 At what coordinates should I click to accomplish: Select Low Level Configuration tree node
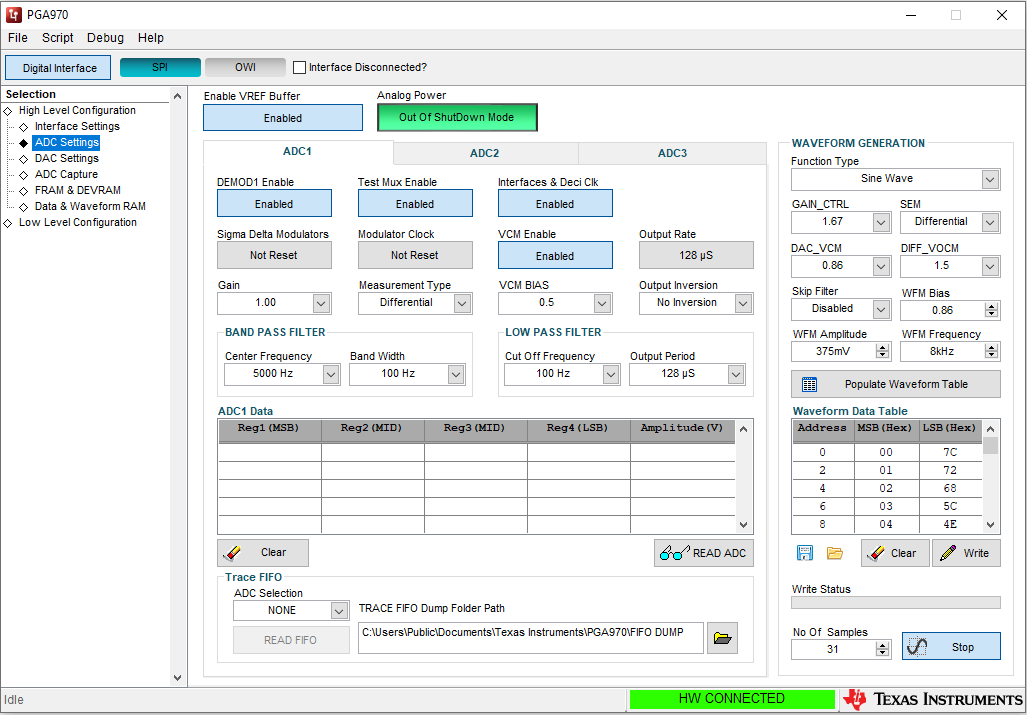tap(78, 223)
